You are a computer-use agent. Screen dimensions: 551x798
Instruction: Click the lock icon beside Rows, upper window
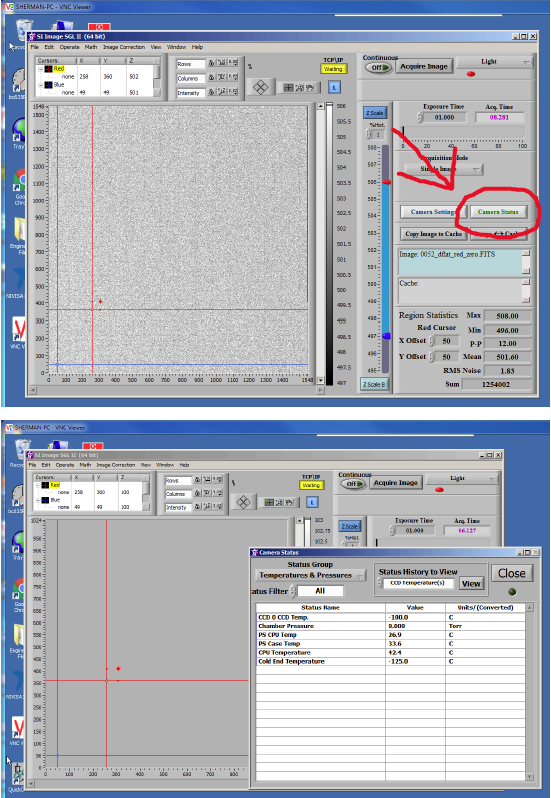coord(212,63)
